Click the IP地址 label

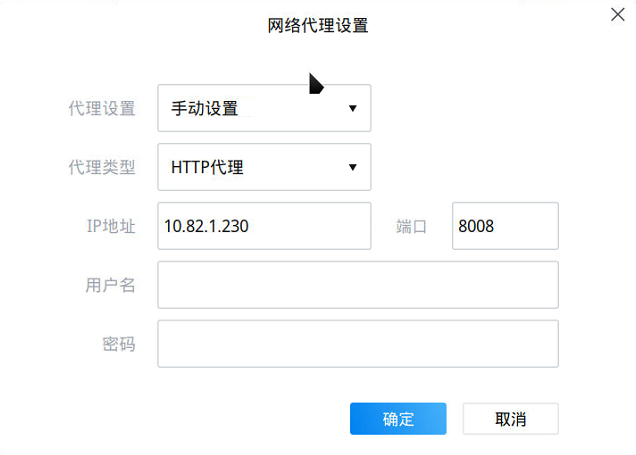[x=110, y=226]
